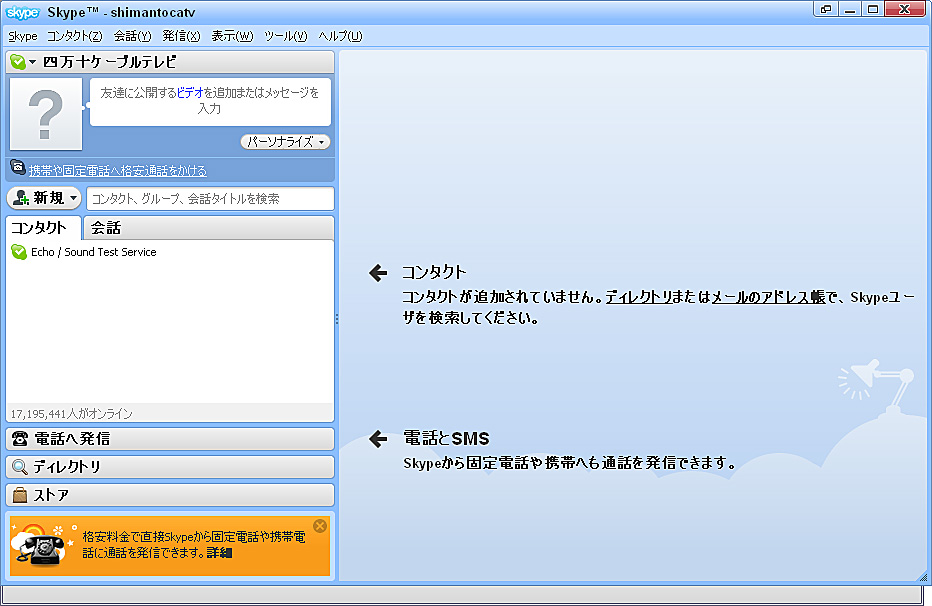This screenshot has width=932, height=606.
Task: Click the 17,195,441人がオンライン status text
Action: [71, 414]
